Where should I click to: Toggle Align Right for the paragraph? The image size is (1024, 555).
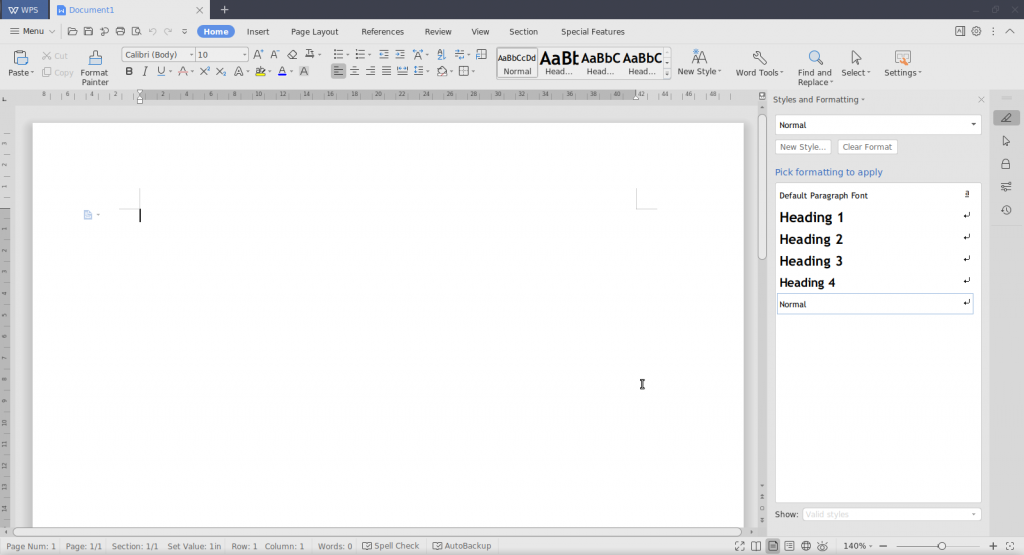tap(370, 71)
